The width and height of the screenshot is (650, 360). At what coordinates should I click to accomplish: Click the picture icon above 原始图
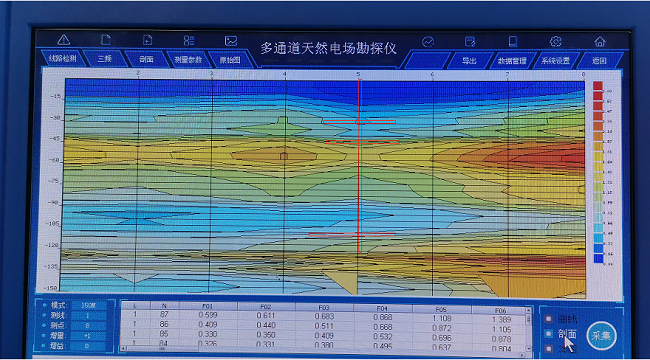(x=230, y=41)
